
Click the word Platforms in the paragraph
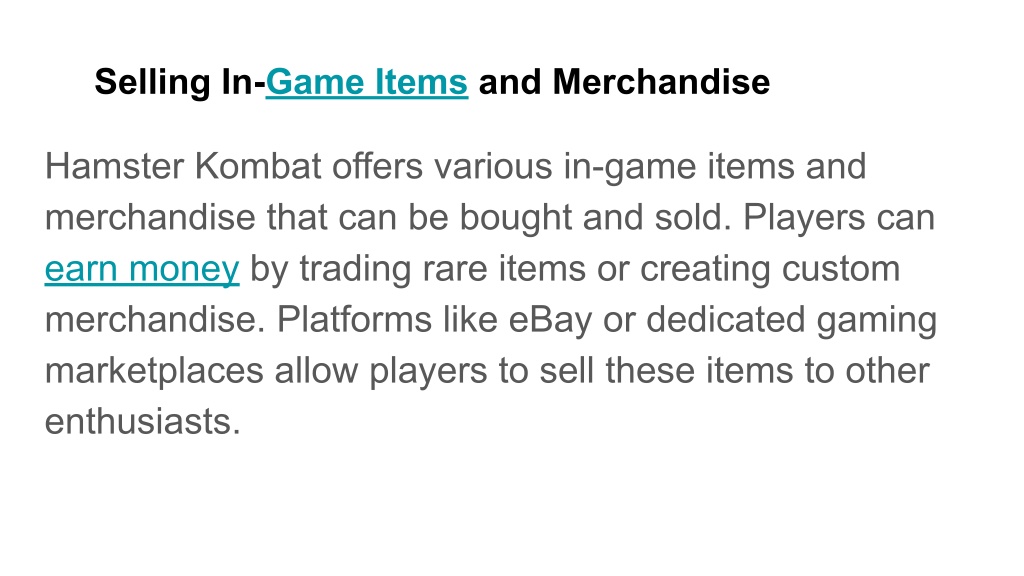click(354, 319)
